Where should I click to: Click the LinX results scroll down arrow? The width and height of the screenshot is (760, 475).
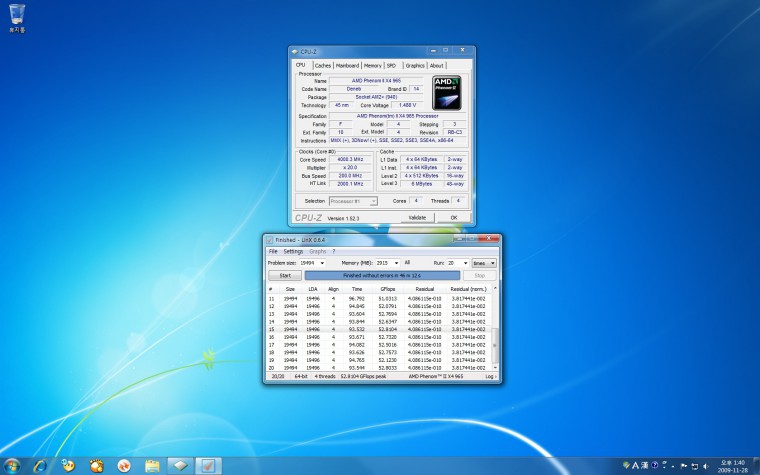click(x=495, y=368)
